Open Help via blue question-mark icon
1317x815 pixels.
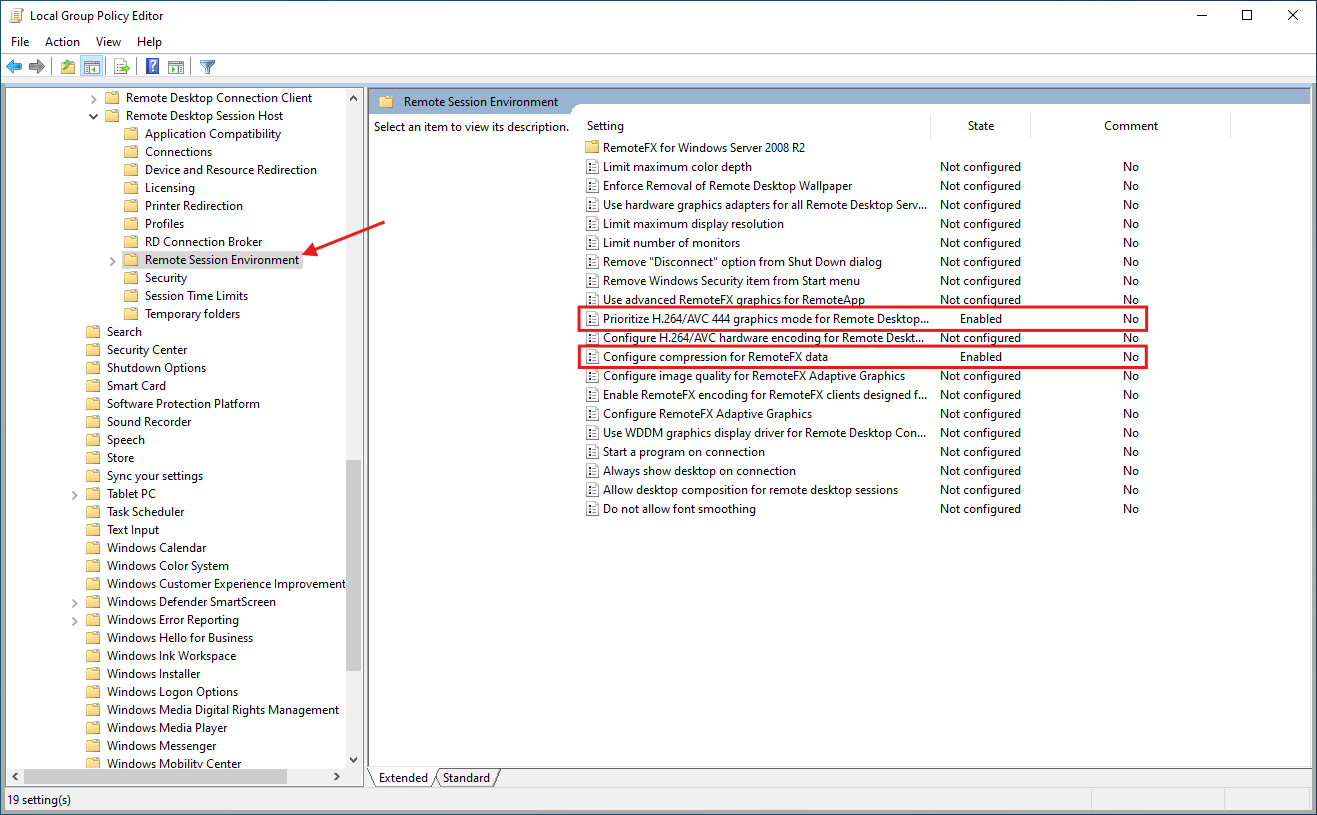(153, 67)
